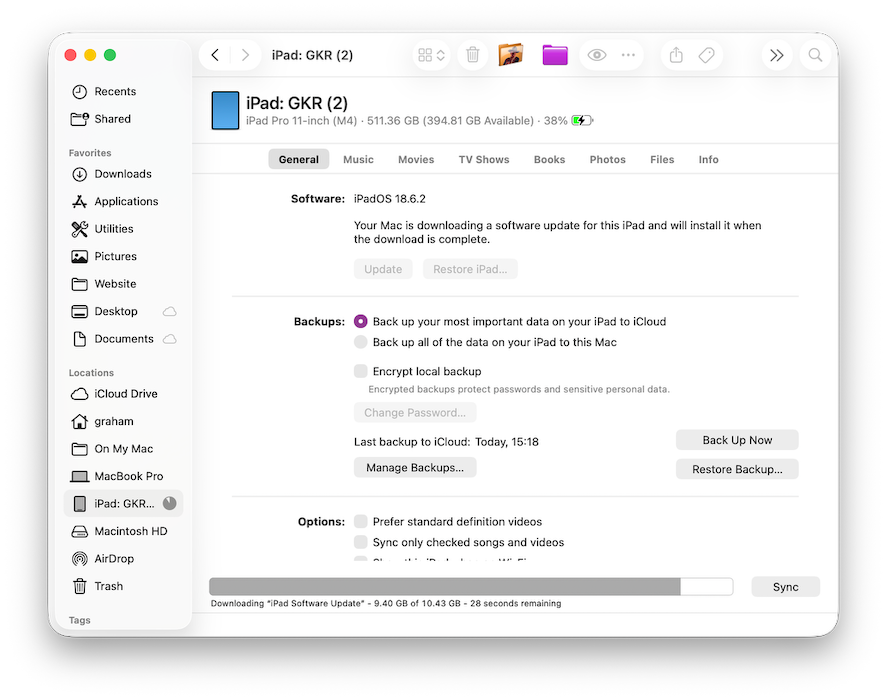Eject iPad using sidebar progress icon
This screenshot has height=700, width=887.
[x=170, y=504]
